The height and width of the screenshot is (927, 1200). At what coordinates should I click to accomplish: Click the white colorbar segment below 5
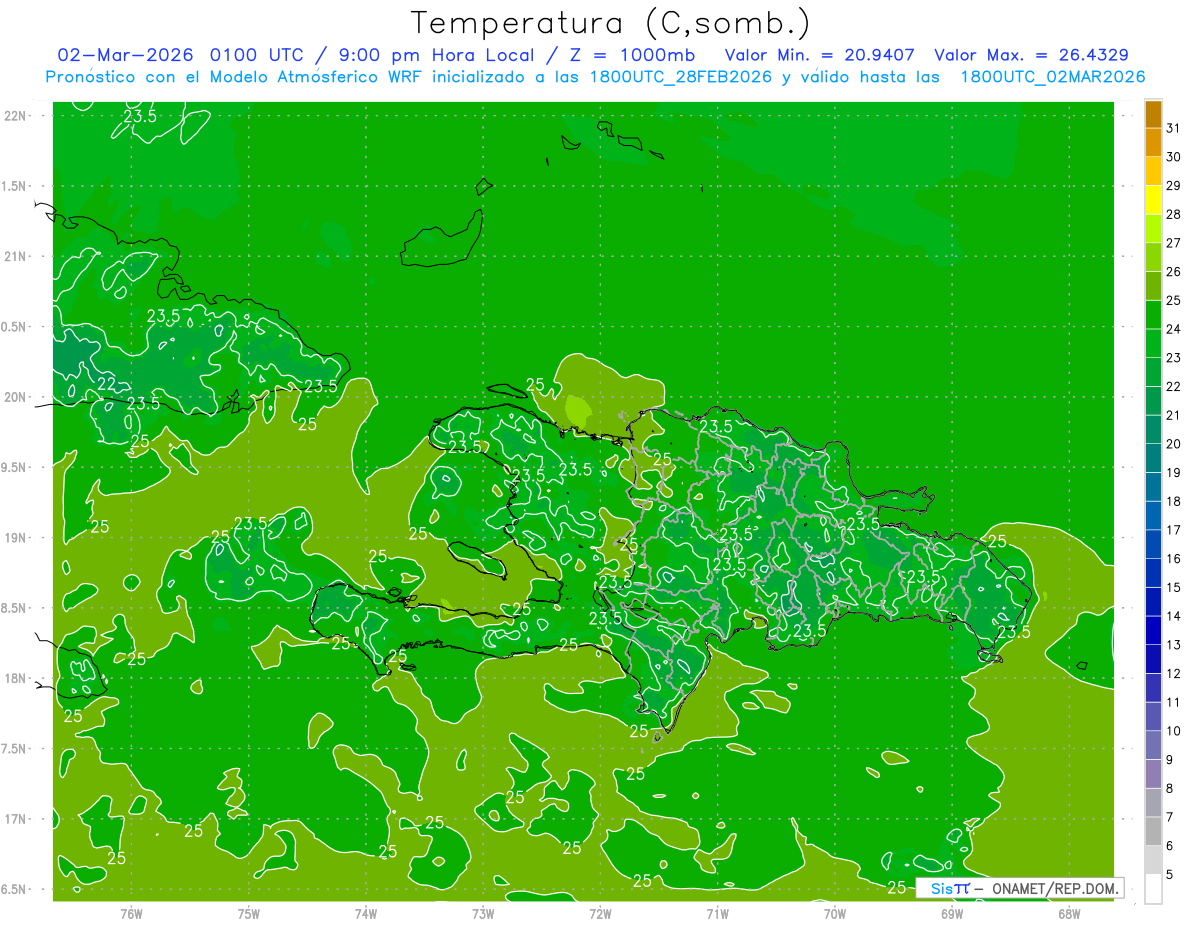coord(1153,888)
